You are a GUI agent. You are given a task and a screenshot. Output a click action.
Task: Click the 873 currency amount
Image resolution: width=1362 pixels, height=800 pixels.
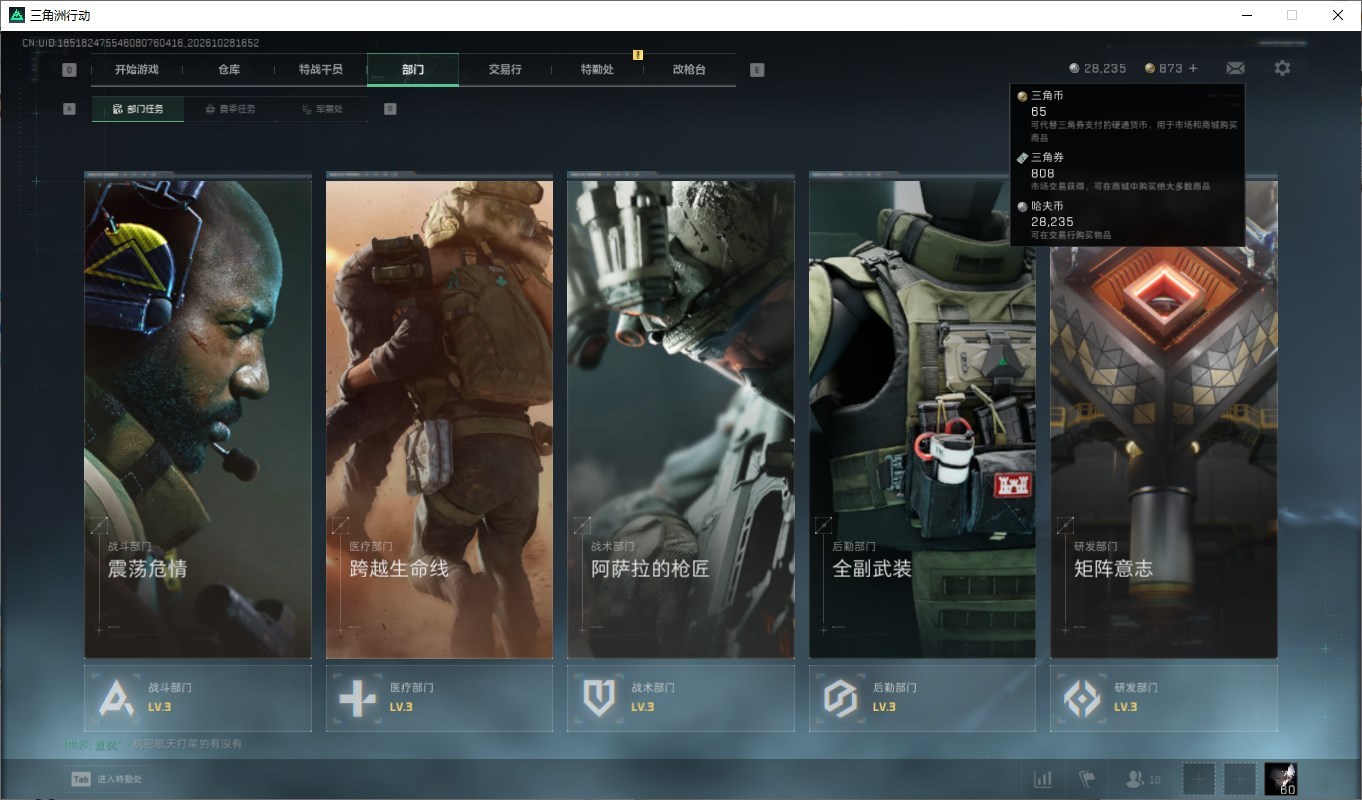click(x=1171, y=68)
